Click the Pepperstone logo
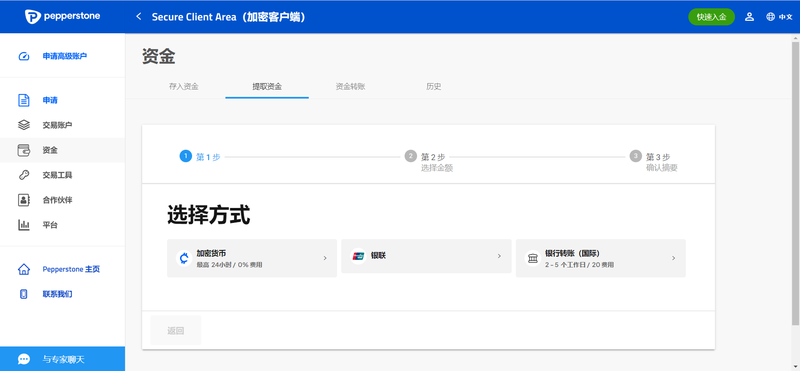The width and height of the screenshot is (800, 371). [63, 16]
